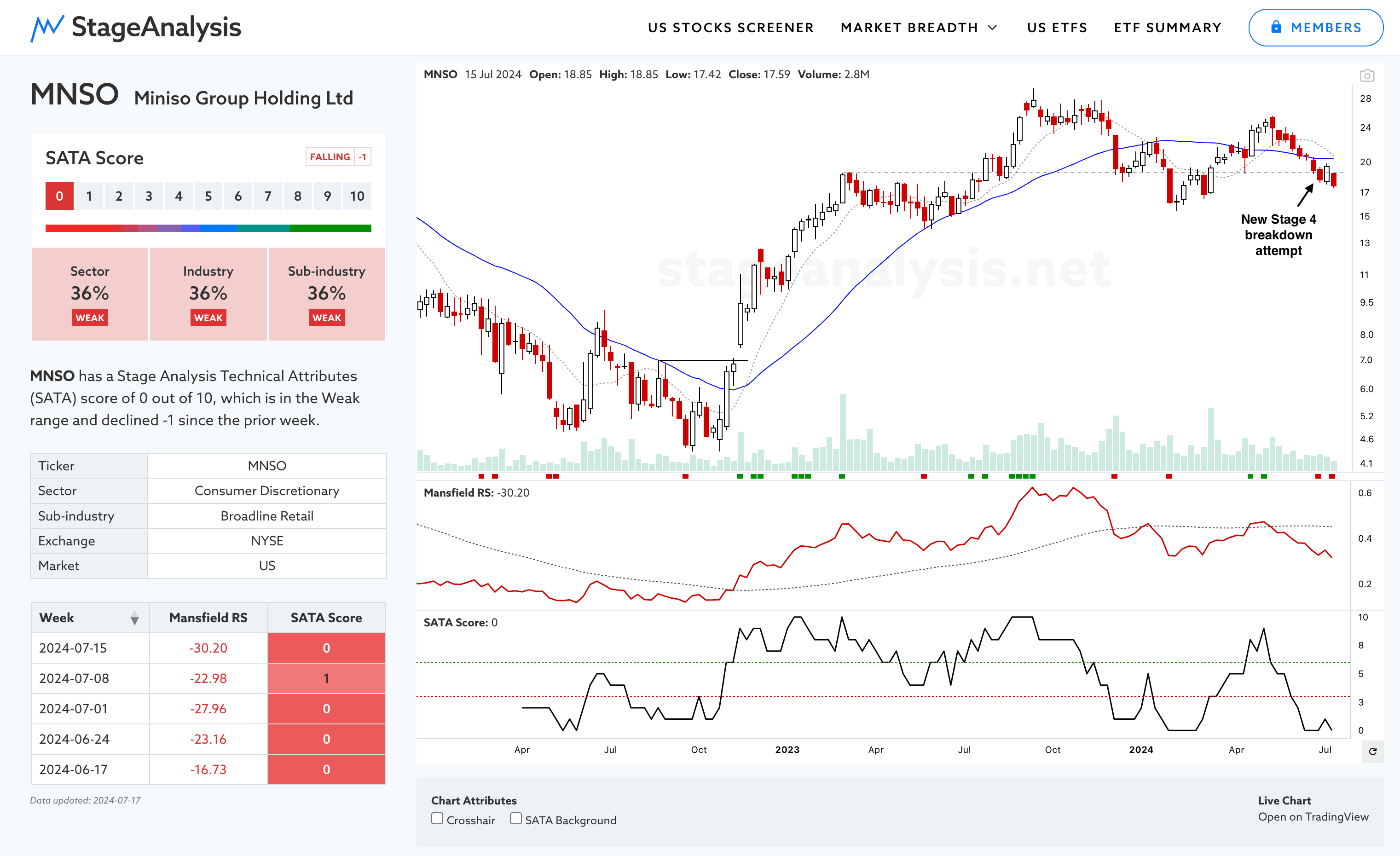The height and width of the screenshot is (856, 1400).
Task: Click the NYSE exchange value
Action: coord(267,541)
